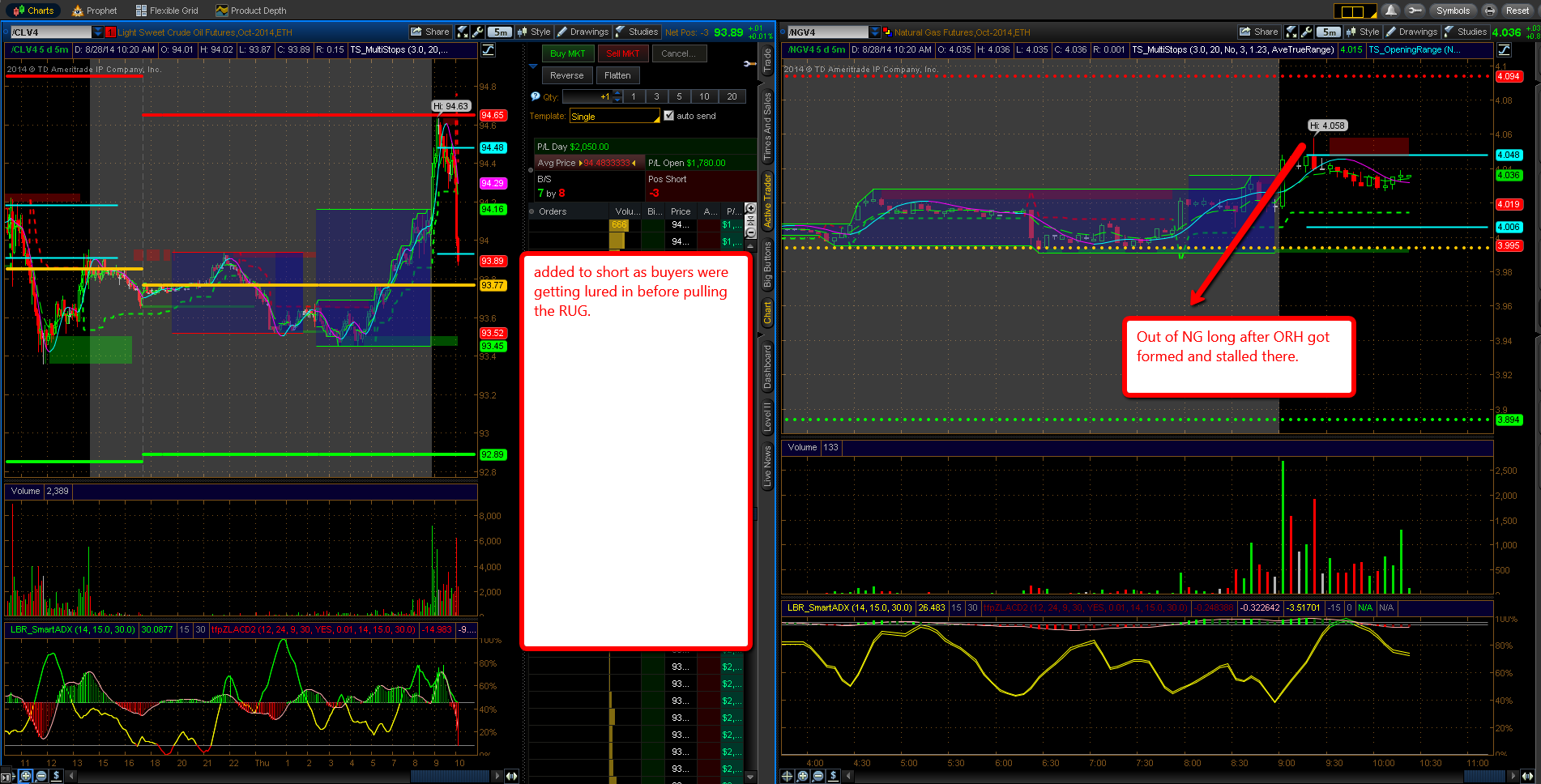Click the Cancel order button

679,53
